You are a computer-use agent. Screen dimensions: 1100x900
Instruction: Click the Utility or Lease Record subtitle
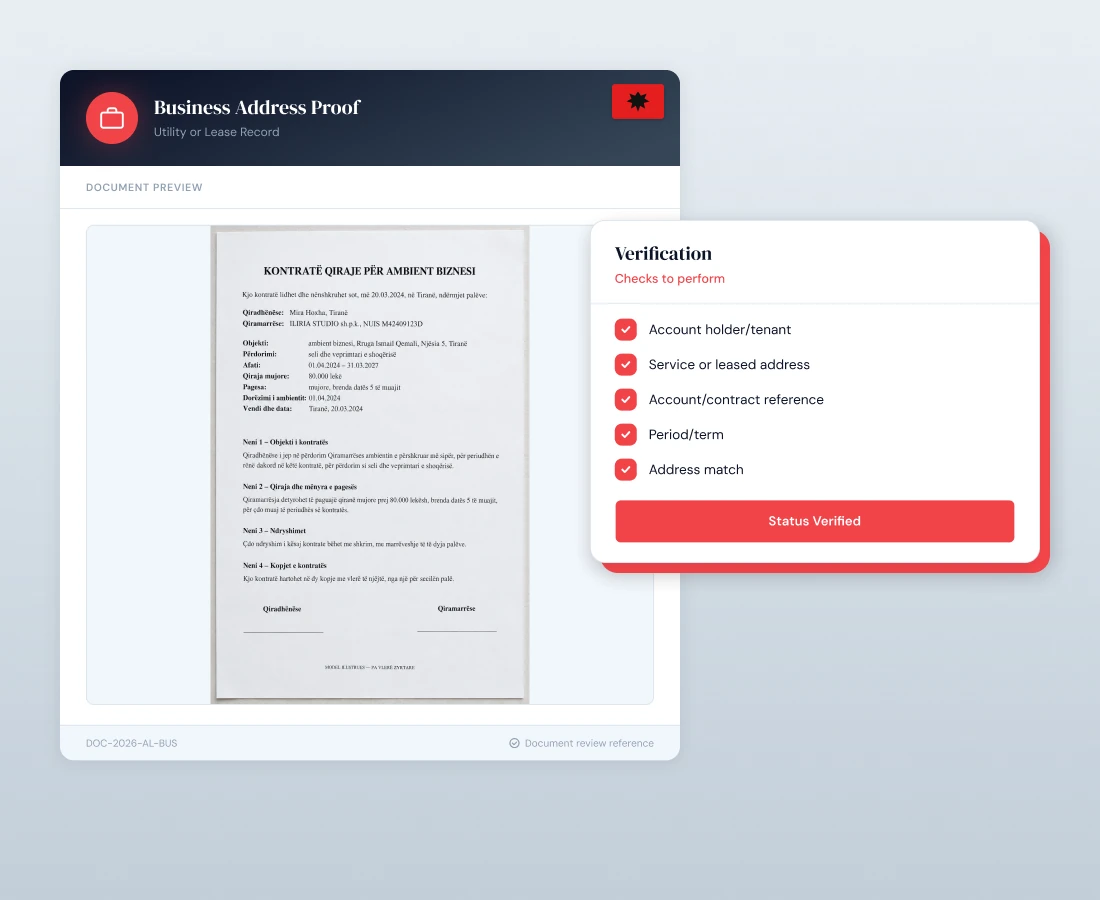point(216,132)
